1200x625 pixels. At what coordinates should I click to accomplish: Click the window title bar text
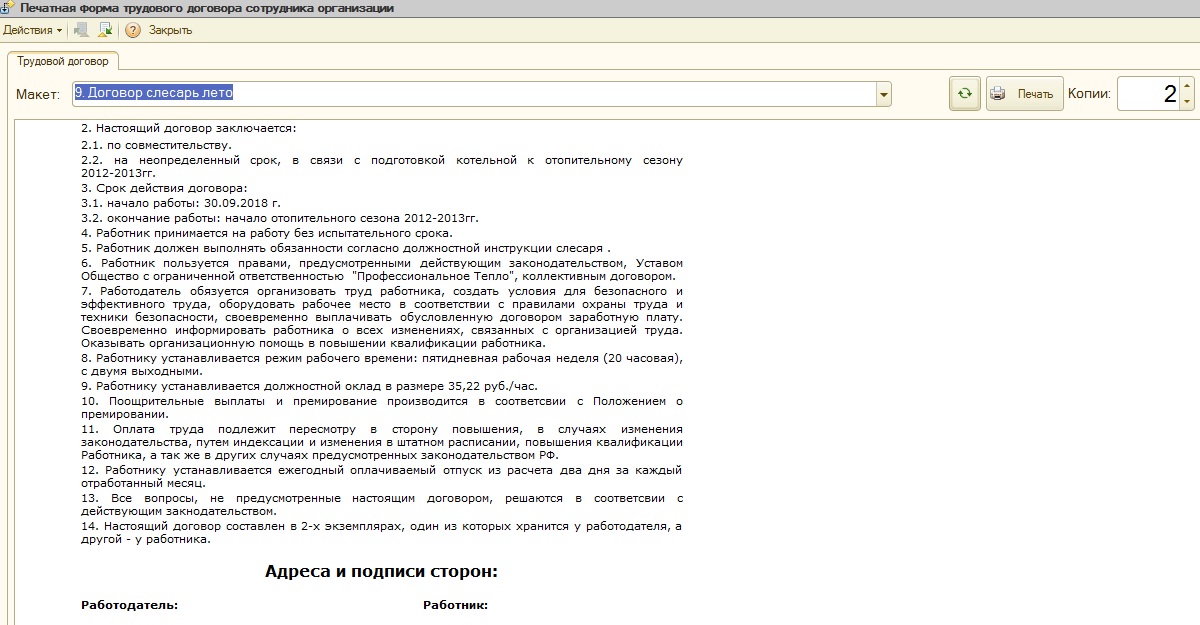pos(207,8)
